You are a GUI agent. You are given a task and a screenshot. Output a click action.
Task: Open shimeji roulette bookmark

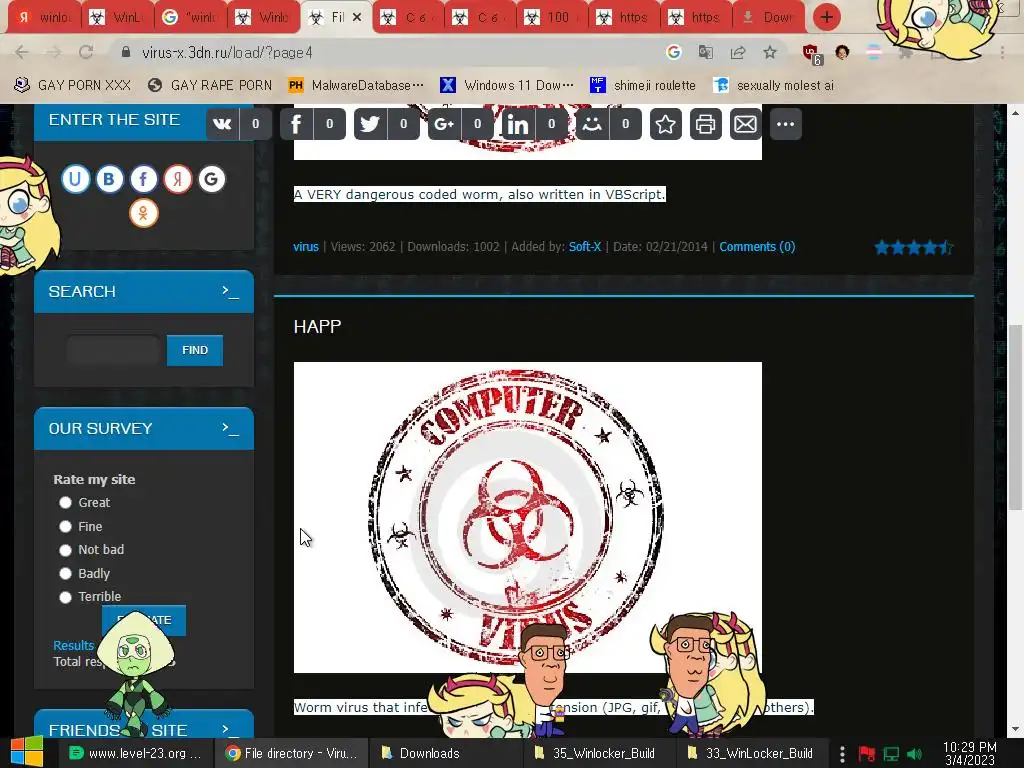(x=642, y=85)
